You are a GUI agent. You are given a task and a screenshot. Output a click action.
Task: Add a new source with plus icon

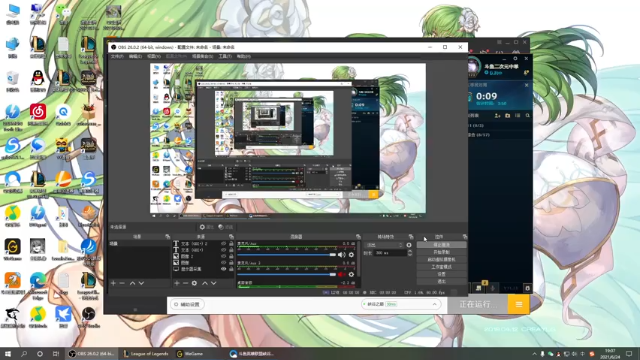[177, 283]
